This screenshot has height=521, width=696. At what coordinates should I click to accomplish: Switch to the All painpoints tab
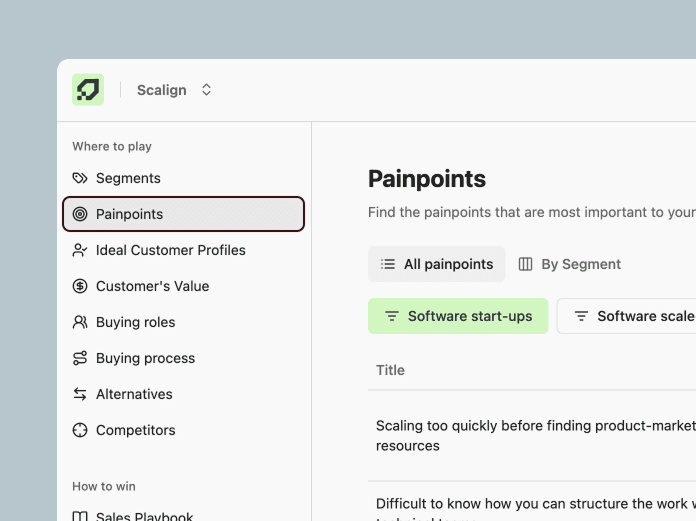point(436,264)
